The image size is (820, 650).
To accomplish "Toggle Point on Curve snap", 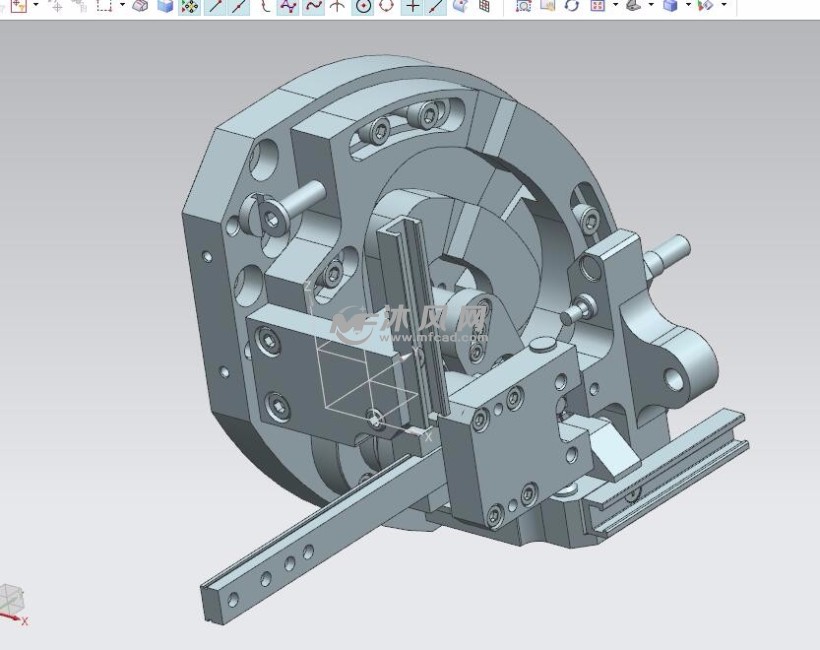I will [x=436, y=6].
